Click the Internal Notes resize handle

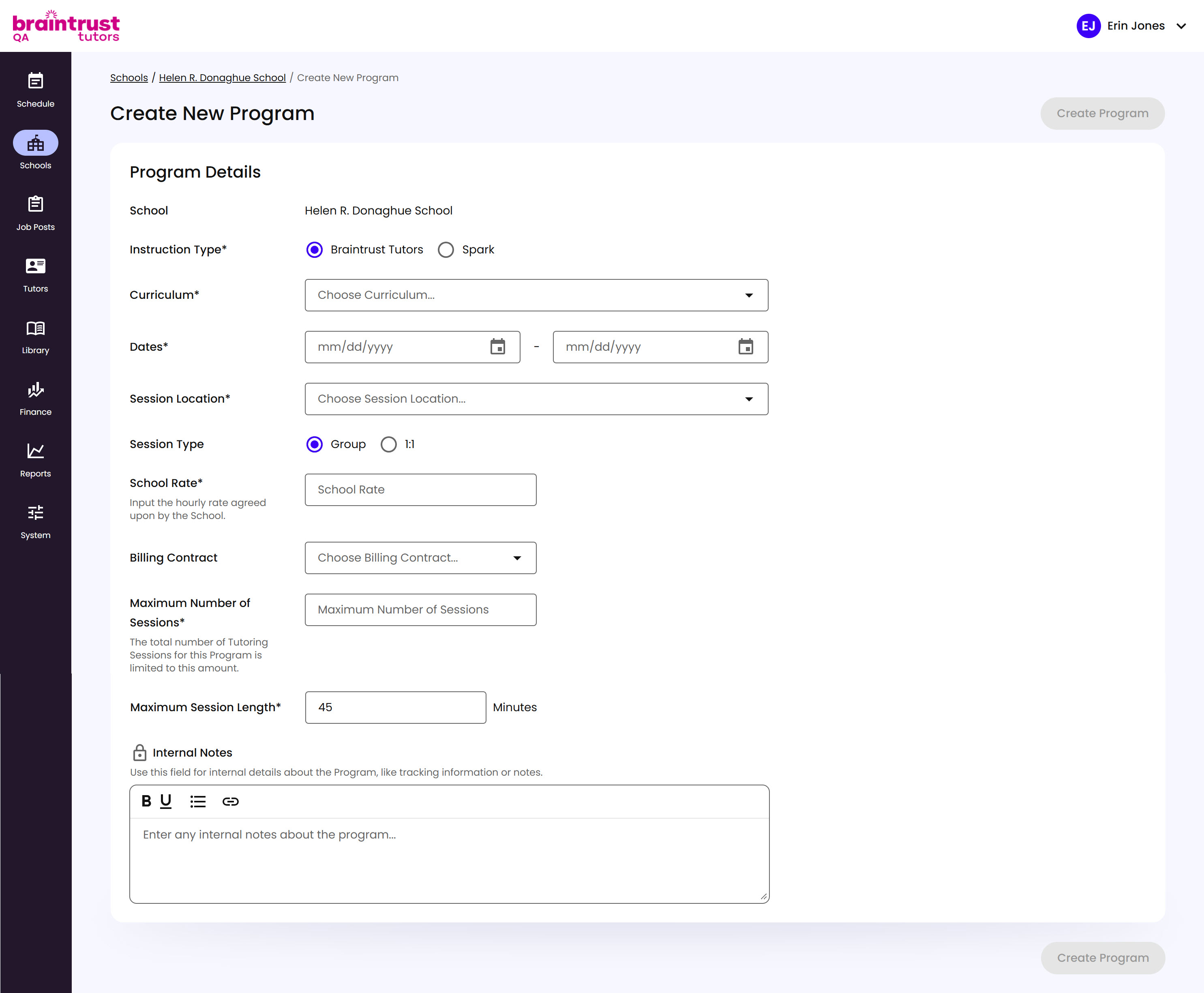click(x=764, y=897)
